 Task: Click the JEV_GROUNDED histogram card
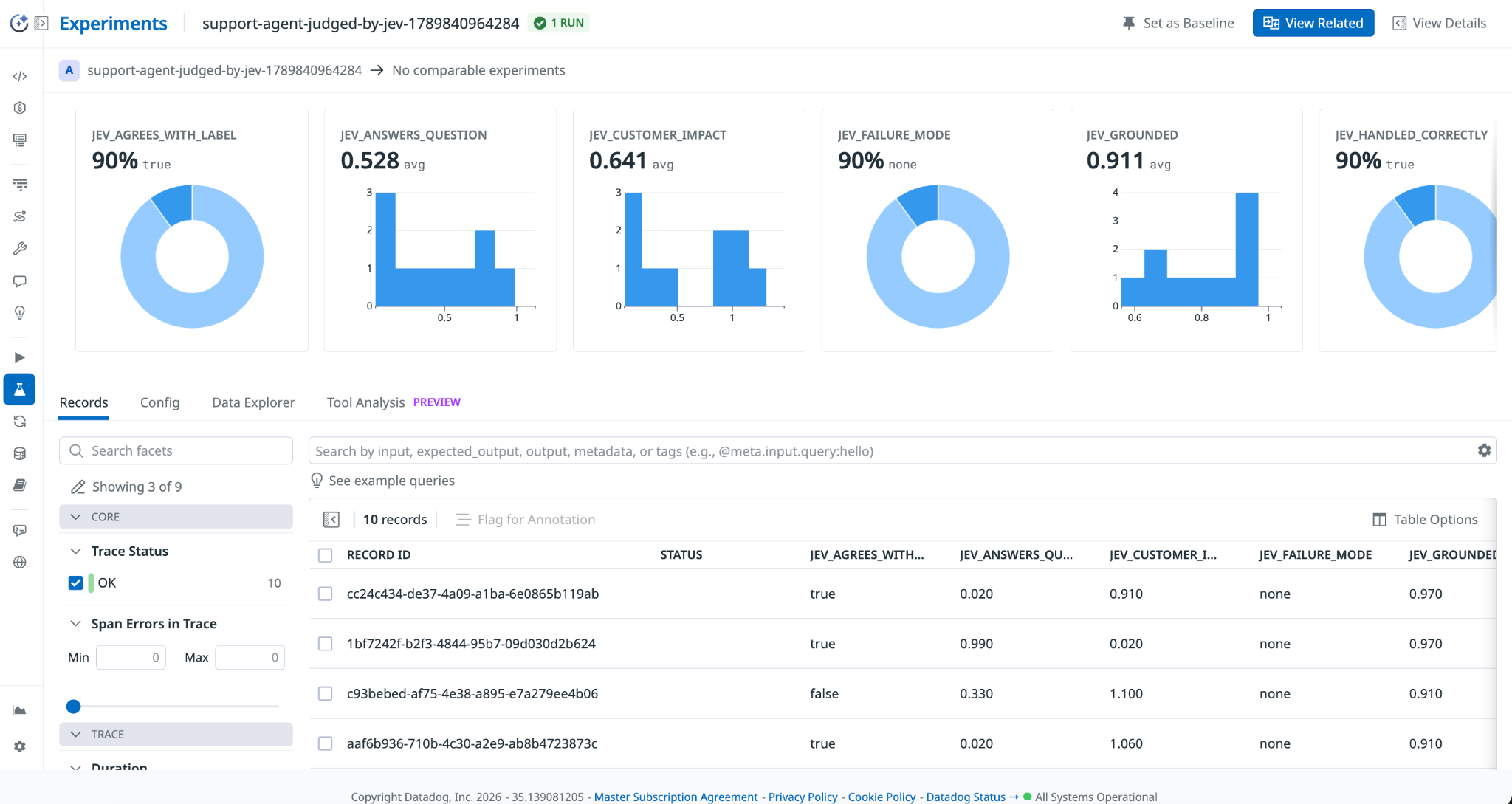1186,230
